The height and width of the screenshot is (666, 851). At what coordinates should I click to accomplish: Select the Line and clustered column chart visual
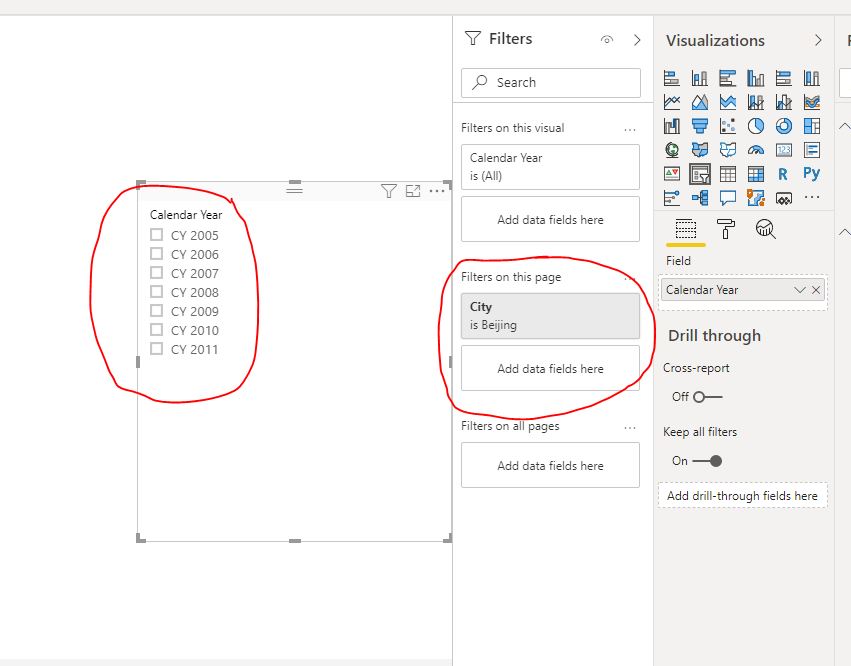(x=784, y=102)
